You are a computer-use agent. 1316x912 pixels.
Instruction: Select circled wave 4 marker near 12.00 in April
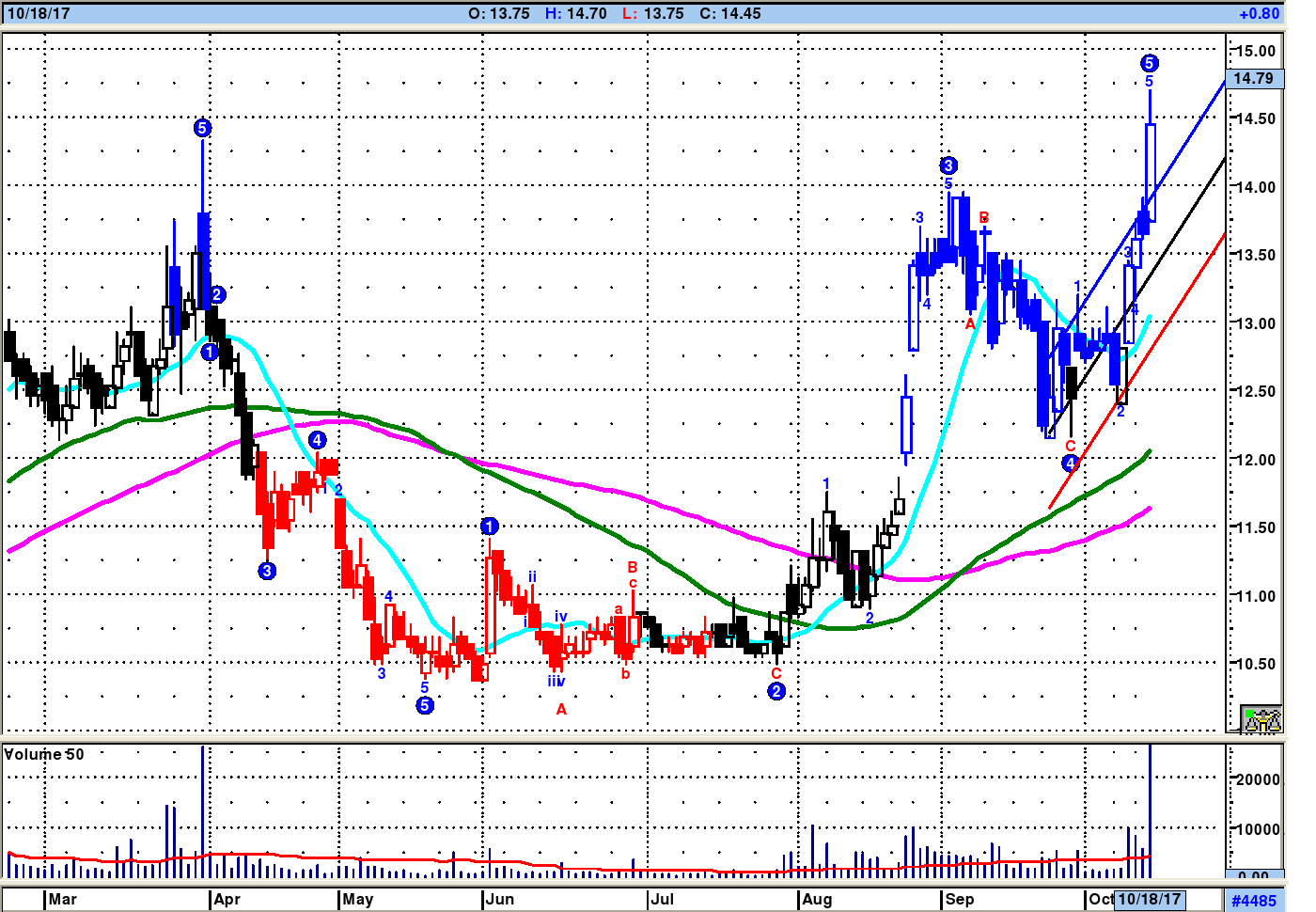318,440
